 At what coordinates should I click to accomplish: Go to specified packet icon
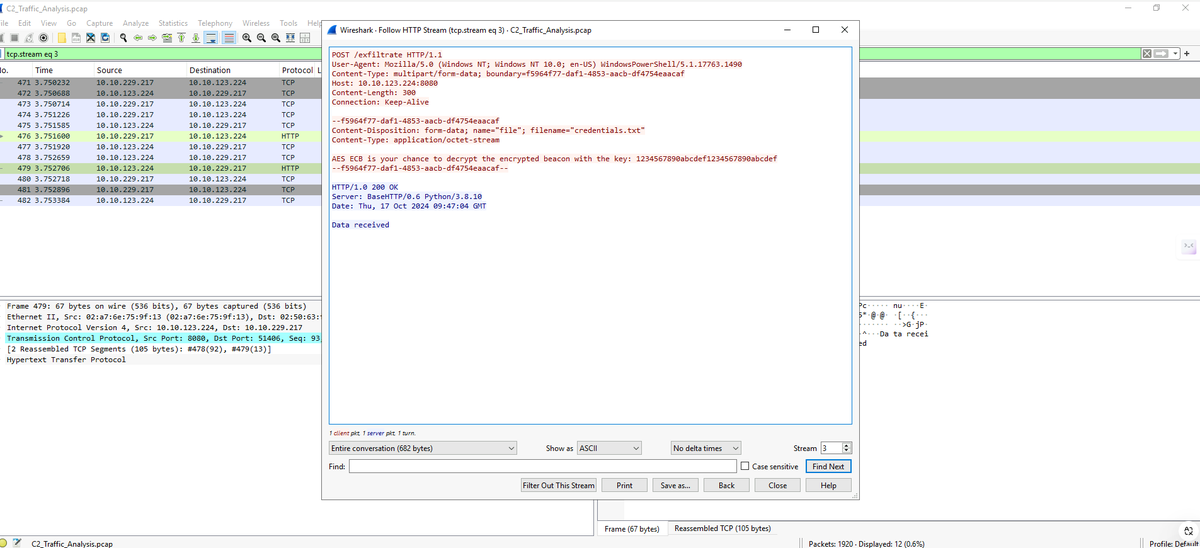(166, 38)
